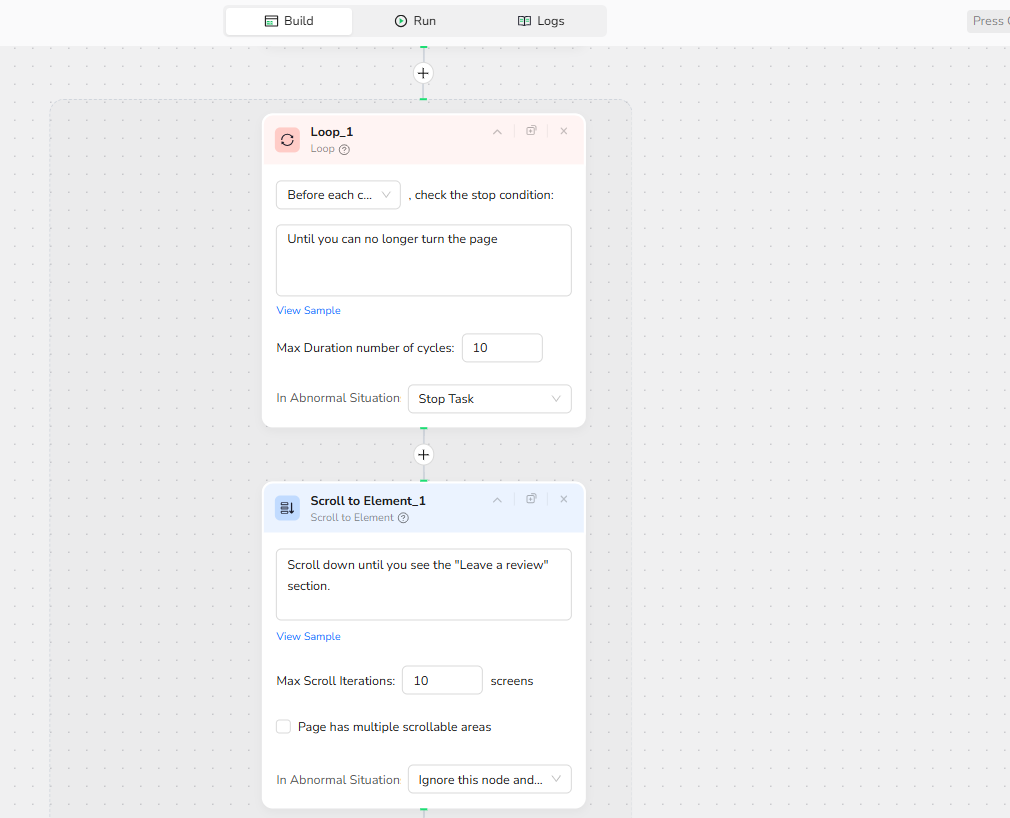Enable Page has multiple scrollable areas checkbox
Viewport: 1010px width, 818px height.
pos(284,727)
